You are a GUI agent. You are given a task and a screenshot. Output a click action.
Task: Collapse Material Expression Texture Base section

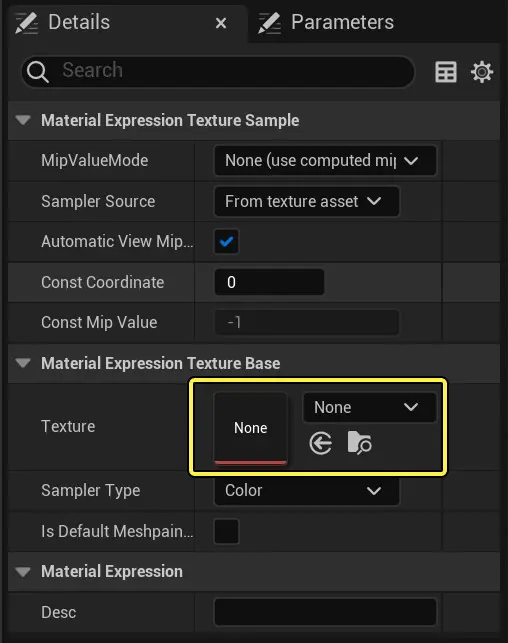[x=23, y=363]
